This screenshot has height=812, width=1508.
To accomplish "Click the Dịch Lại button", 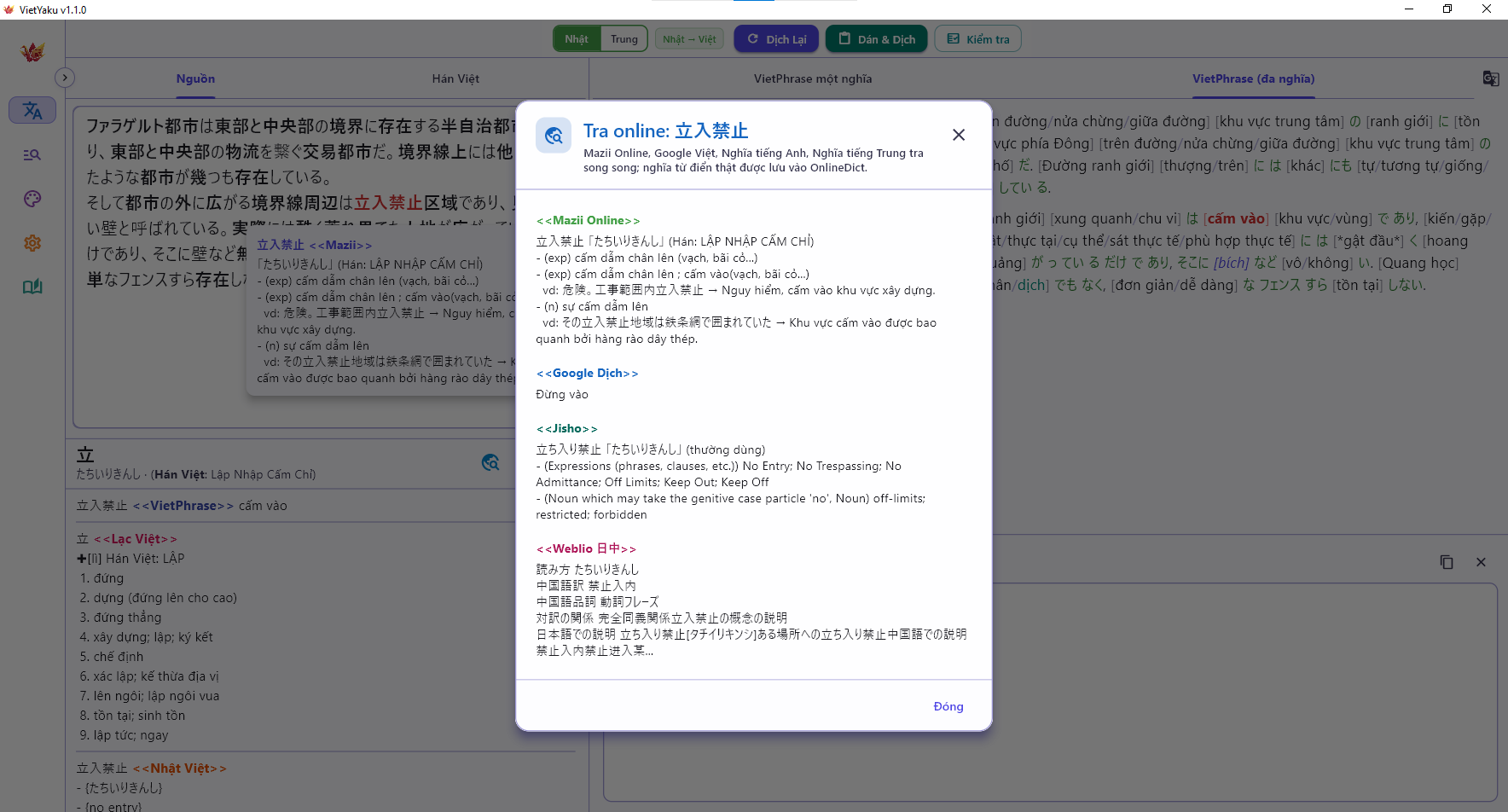I will pyautogui.click(x=776, y=39).
